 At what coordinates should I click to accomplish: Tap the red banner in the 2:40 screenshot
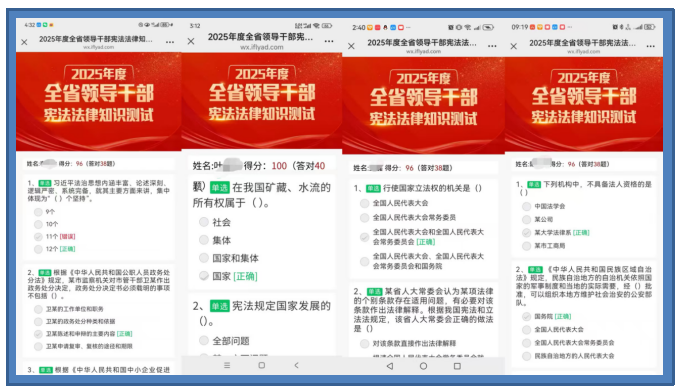click(x=424, y=105)
